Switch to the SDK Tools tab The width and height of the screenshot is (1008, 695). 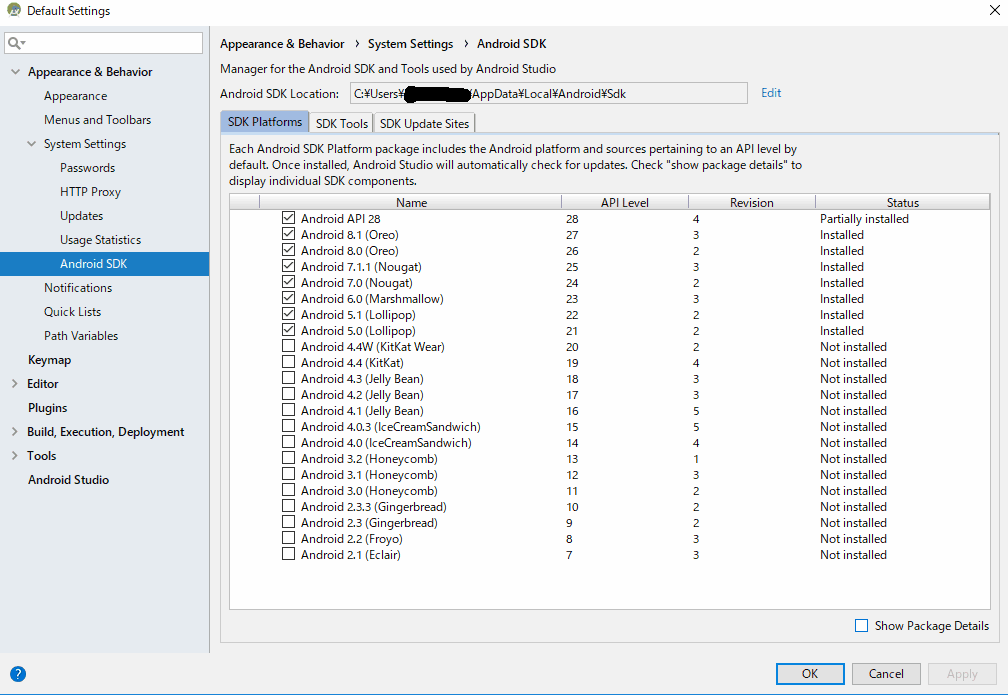click(x=341, y=123)
